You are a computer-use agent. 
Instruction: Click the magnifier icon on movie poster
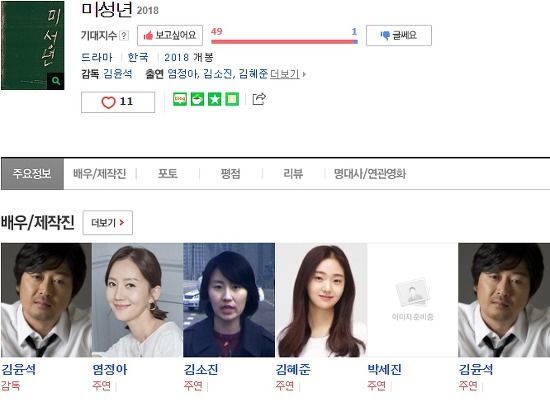click(x=55, y=81)
